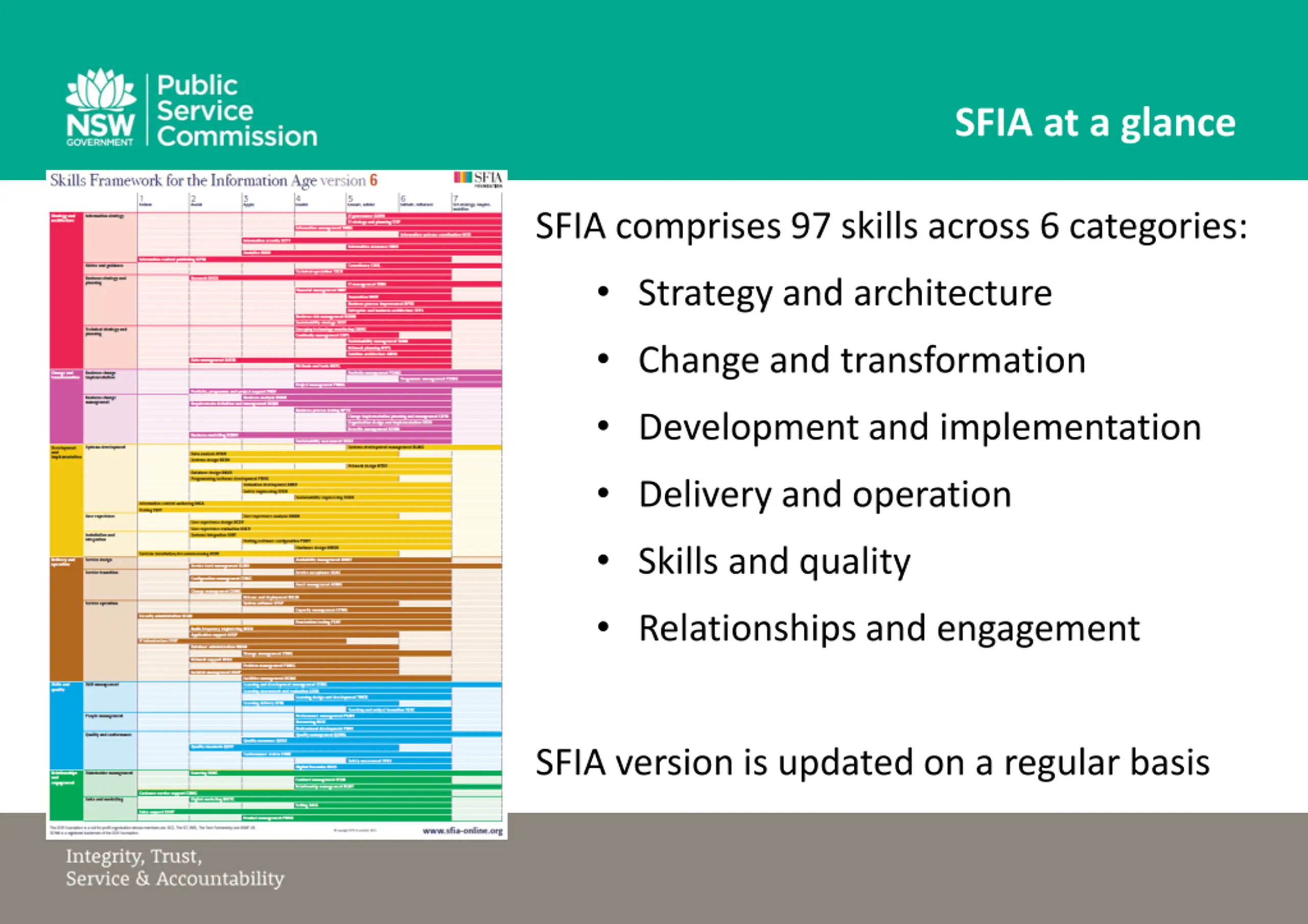Click the 'Integrity, Trust, Service & Accountability' footer text
1308x924 pixels.
tap(175, 867)
